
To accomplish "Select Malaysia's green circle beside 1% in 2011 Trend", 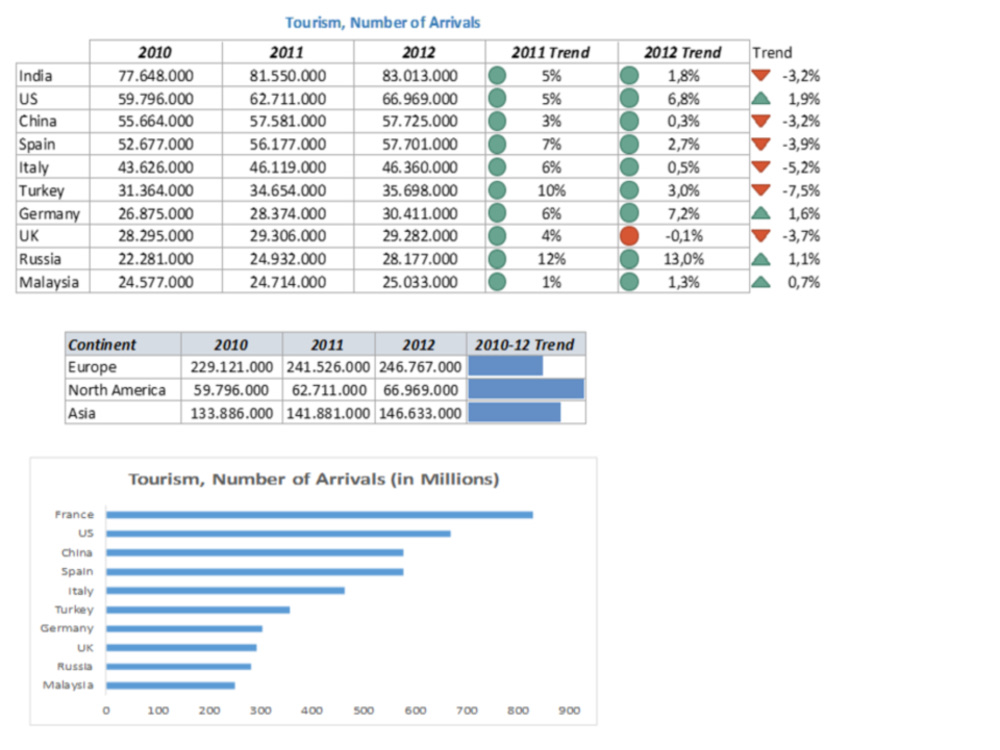I will point(497,282).
